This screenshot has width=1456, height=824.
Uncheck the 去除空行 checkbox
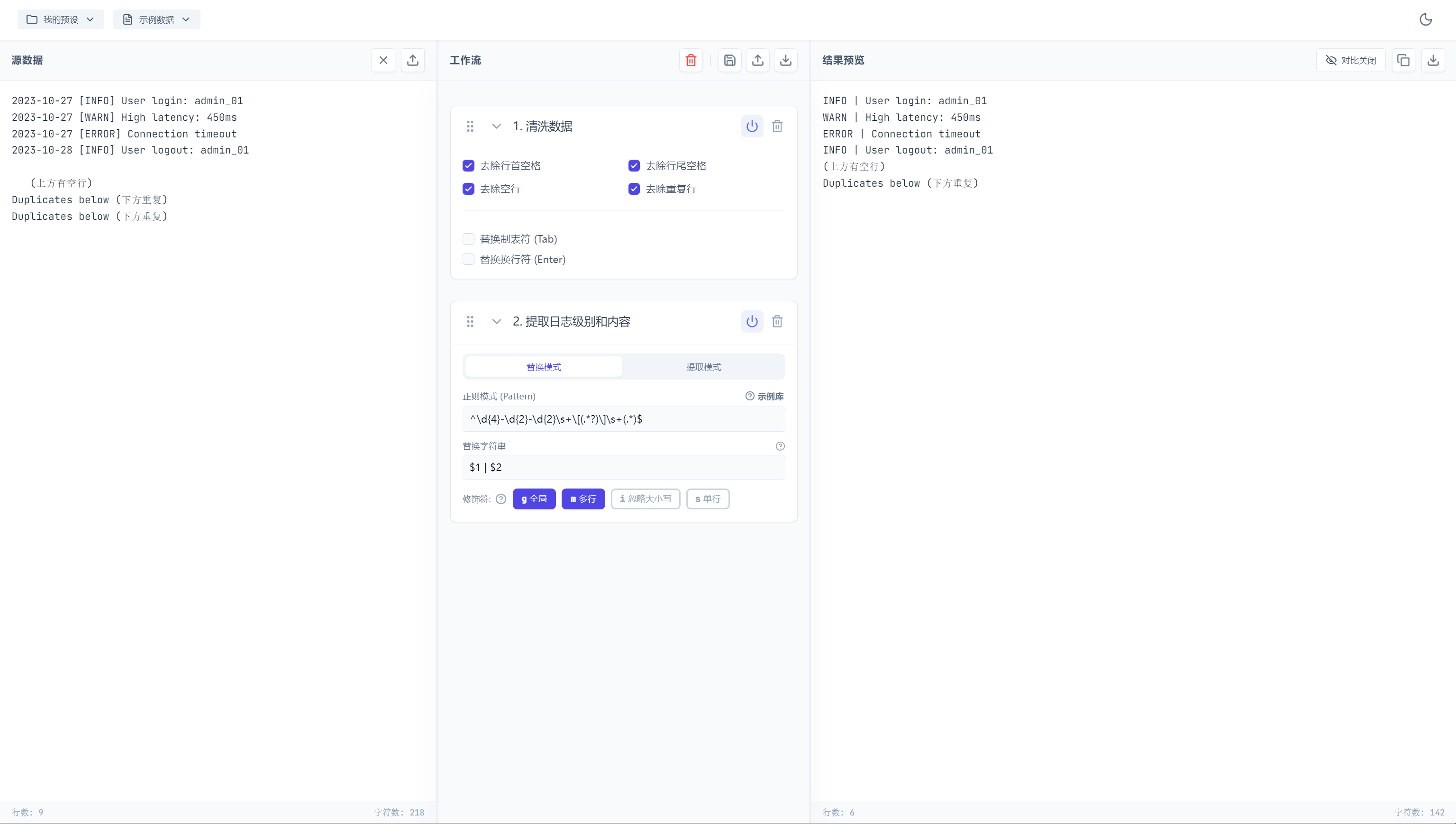tap(468, 189)
